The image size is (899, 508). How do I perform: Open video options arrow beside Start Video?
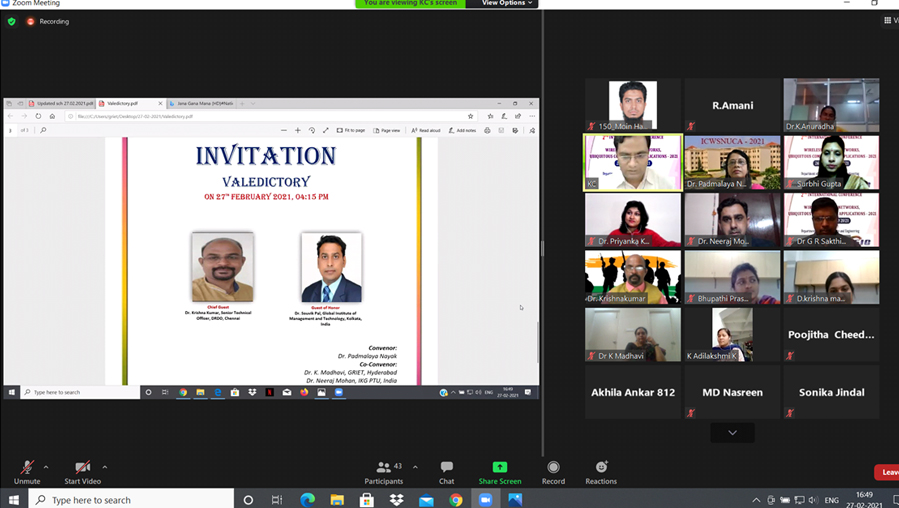(x=104, y=467)
